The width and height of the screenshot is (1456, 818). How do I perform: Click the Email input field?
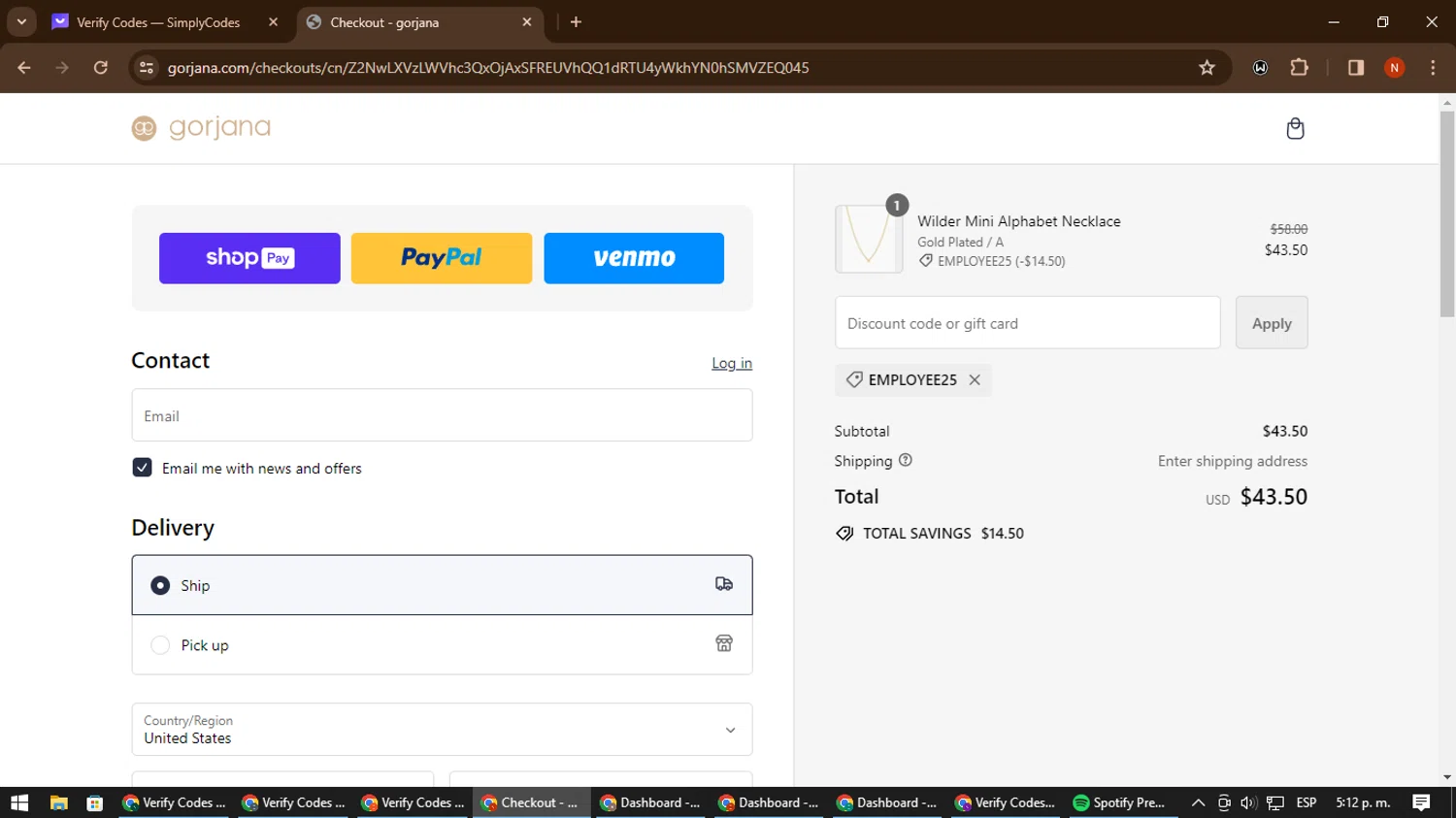point(442,415)
